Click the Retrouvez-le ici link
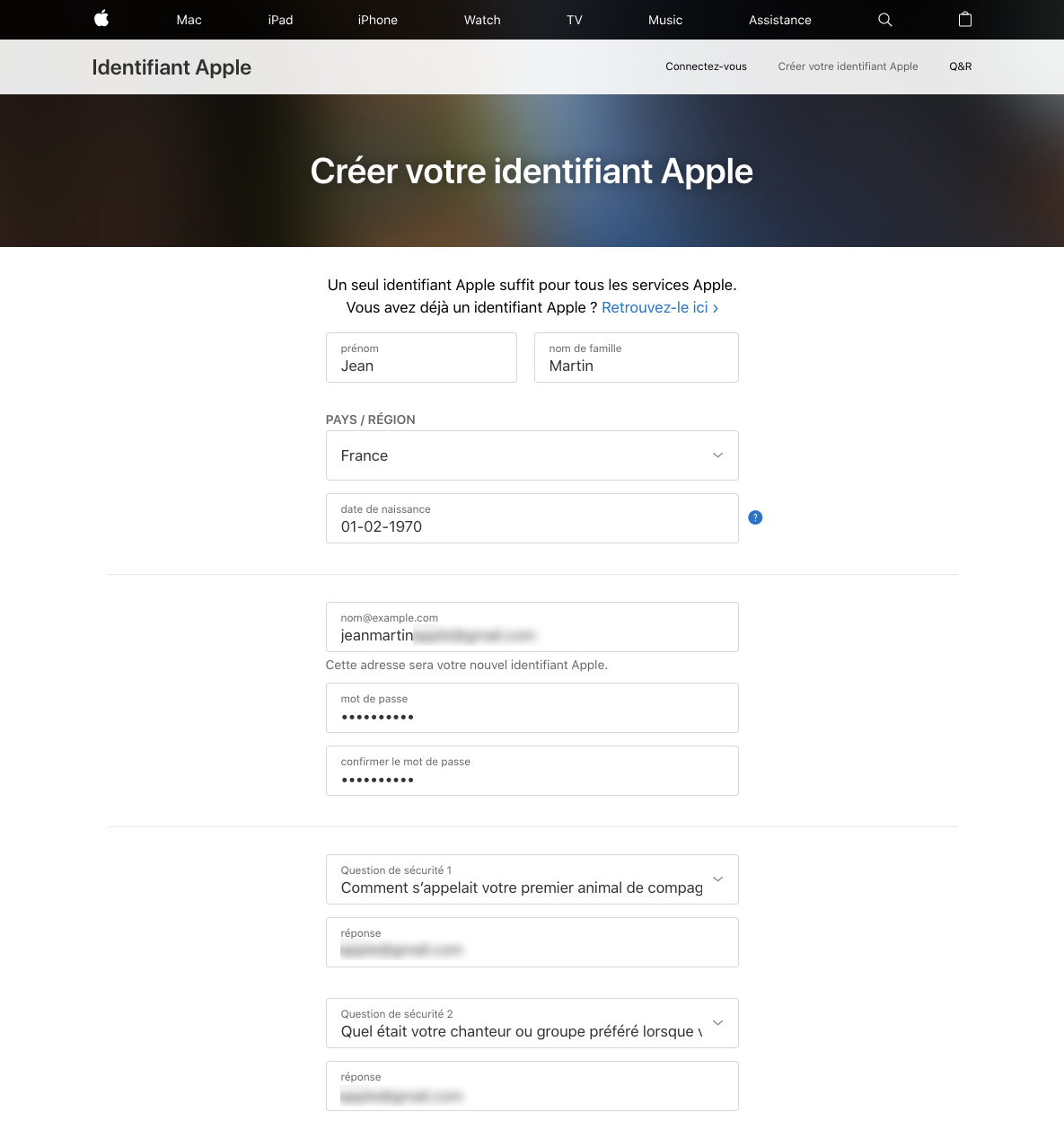Image resolution: width=1064 pixels, height=1130 pixels. point(660,307)
